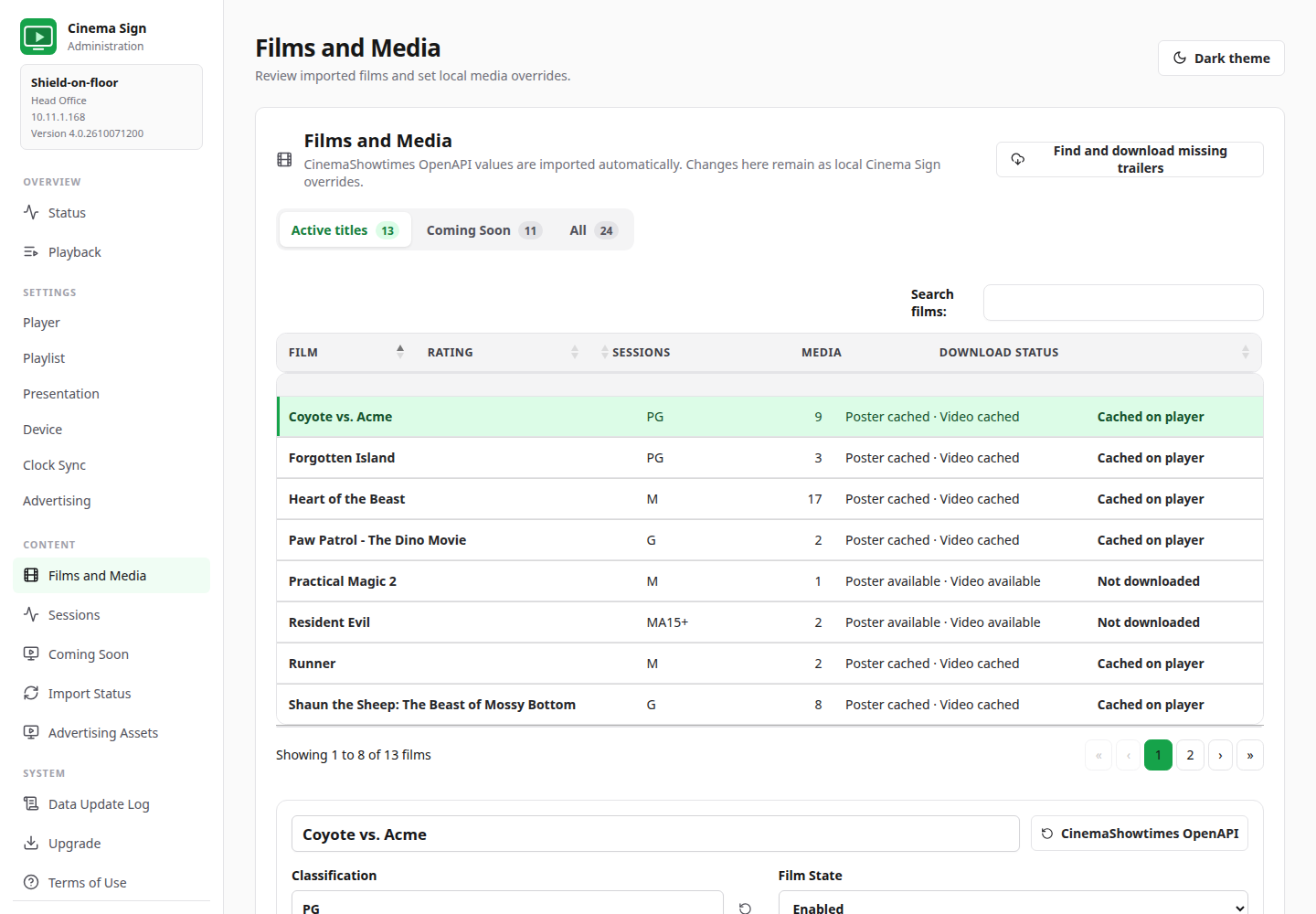Jump to last page of films
The width and height of the screenshot is (1316, 914).
1250,755
